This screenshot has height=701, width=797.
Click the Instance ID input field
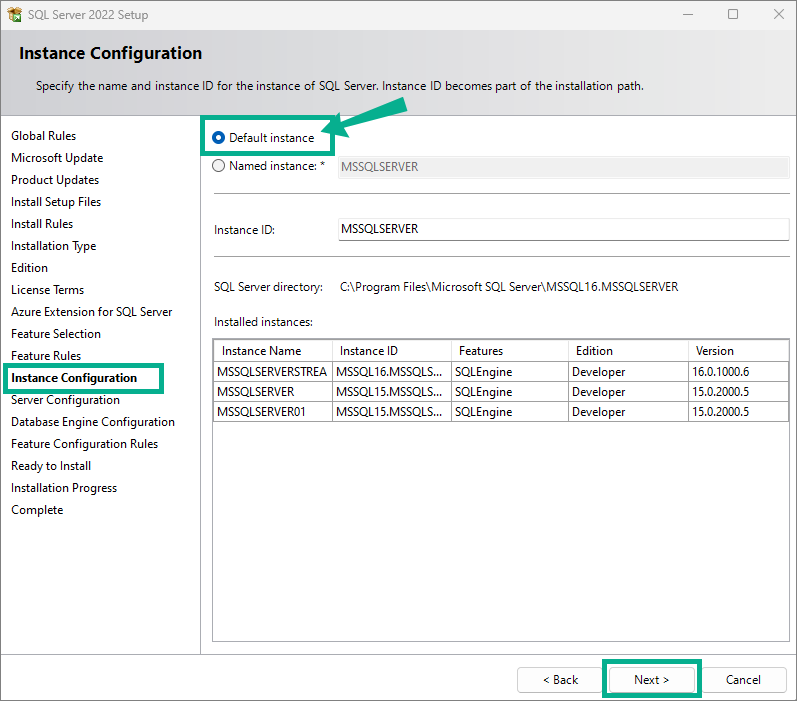tap(563, 229)
